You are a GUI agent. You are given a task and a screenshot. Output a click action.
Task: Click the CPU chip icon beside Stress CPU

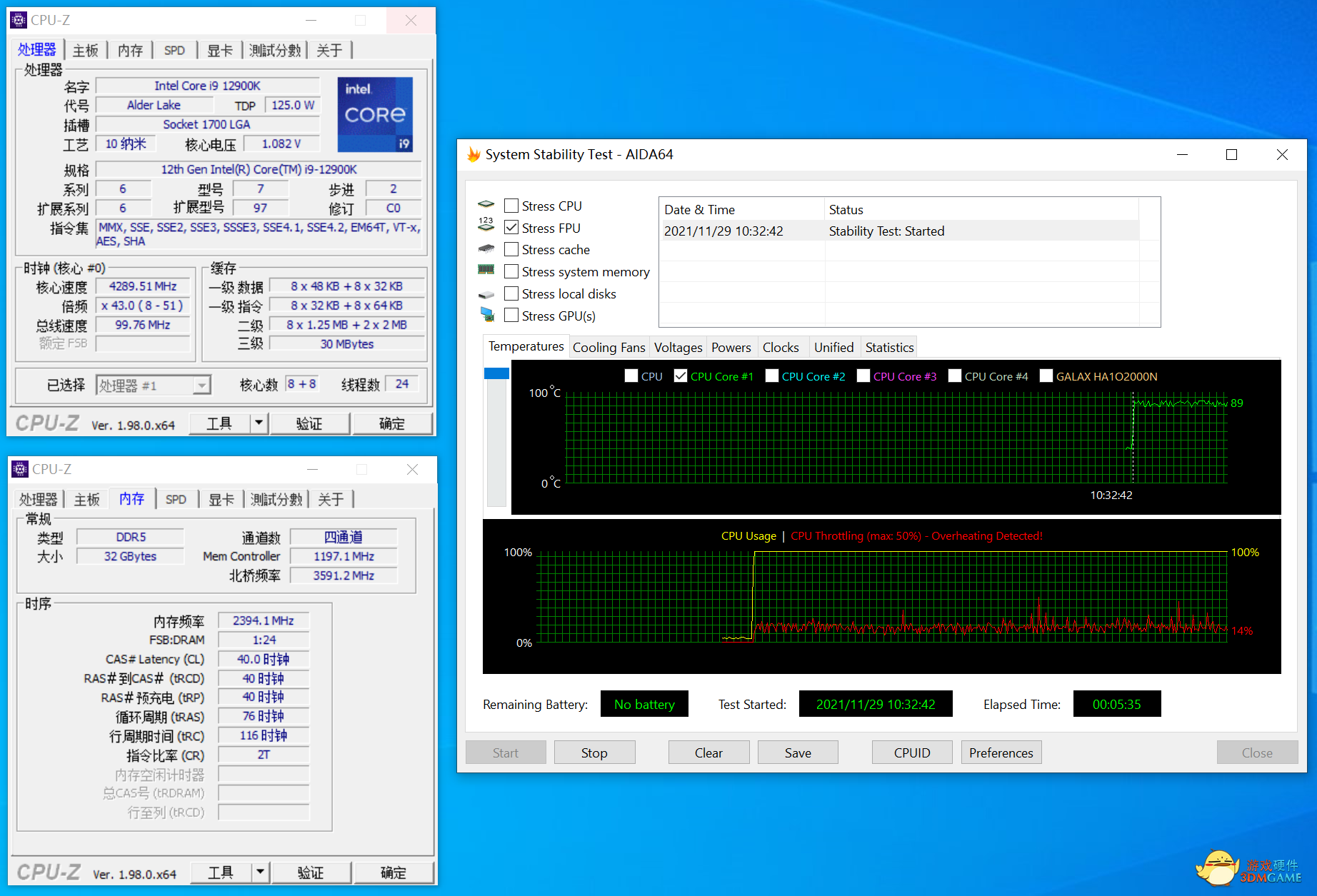tap(486, 205)
